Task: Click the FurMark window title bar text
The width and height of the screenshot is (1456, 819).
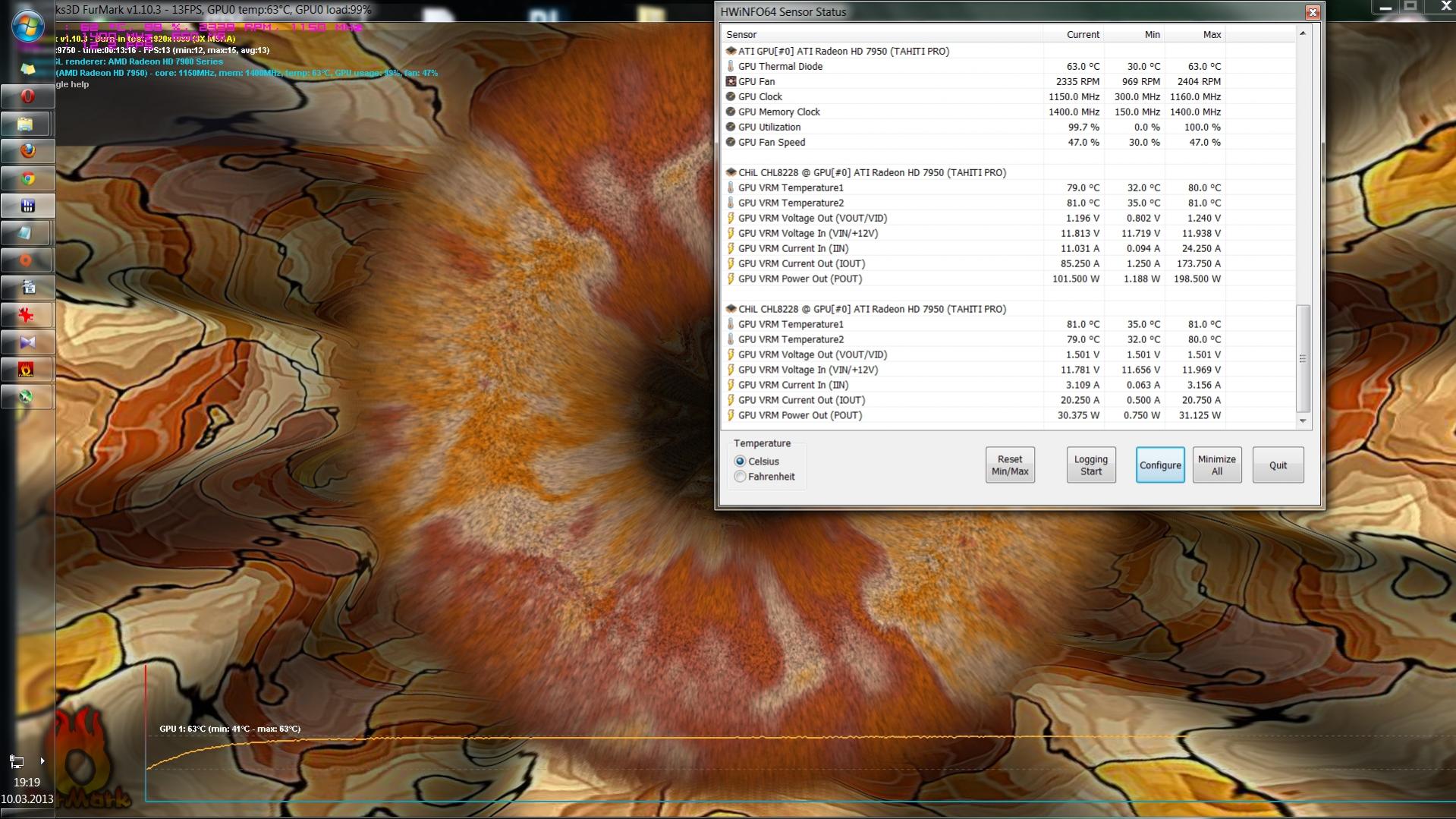Action: coord(214,10)
